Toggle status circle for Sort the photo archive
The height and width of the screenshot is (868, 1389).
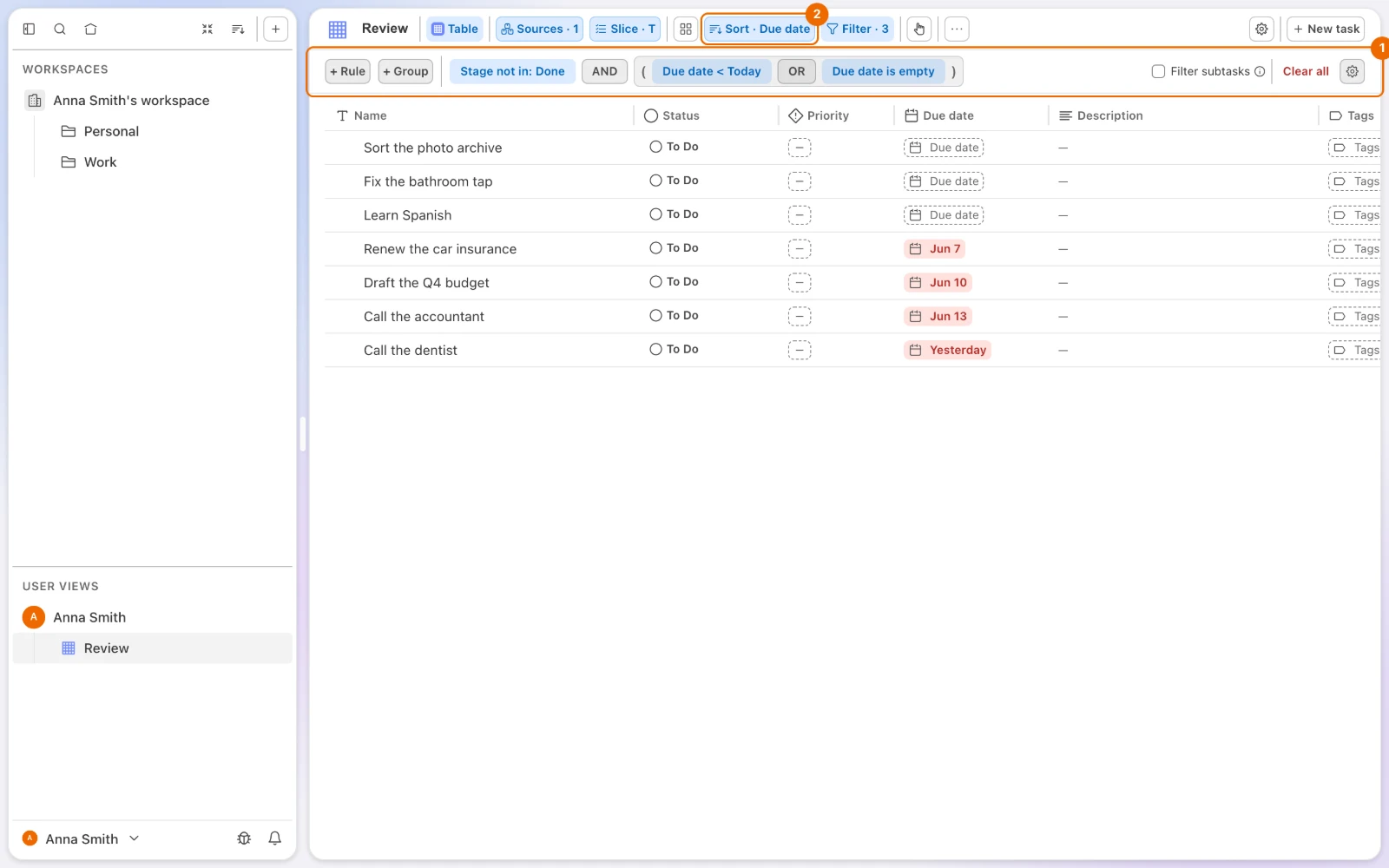656,147
